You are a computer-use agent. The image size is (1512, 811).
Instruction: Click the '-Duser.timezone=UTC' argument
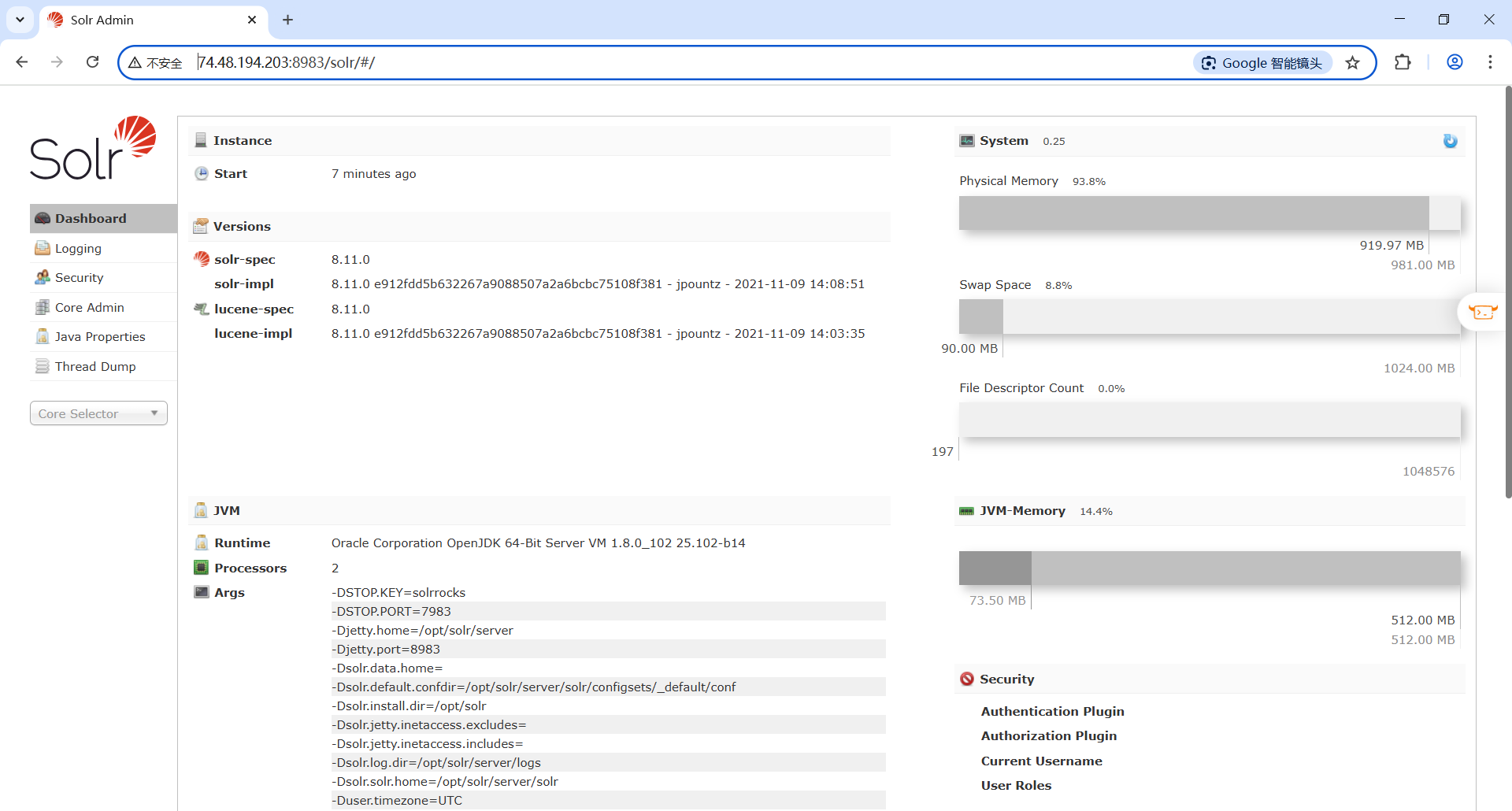pos(397,801)
